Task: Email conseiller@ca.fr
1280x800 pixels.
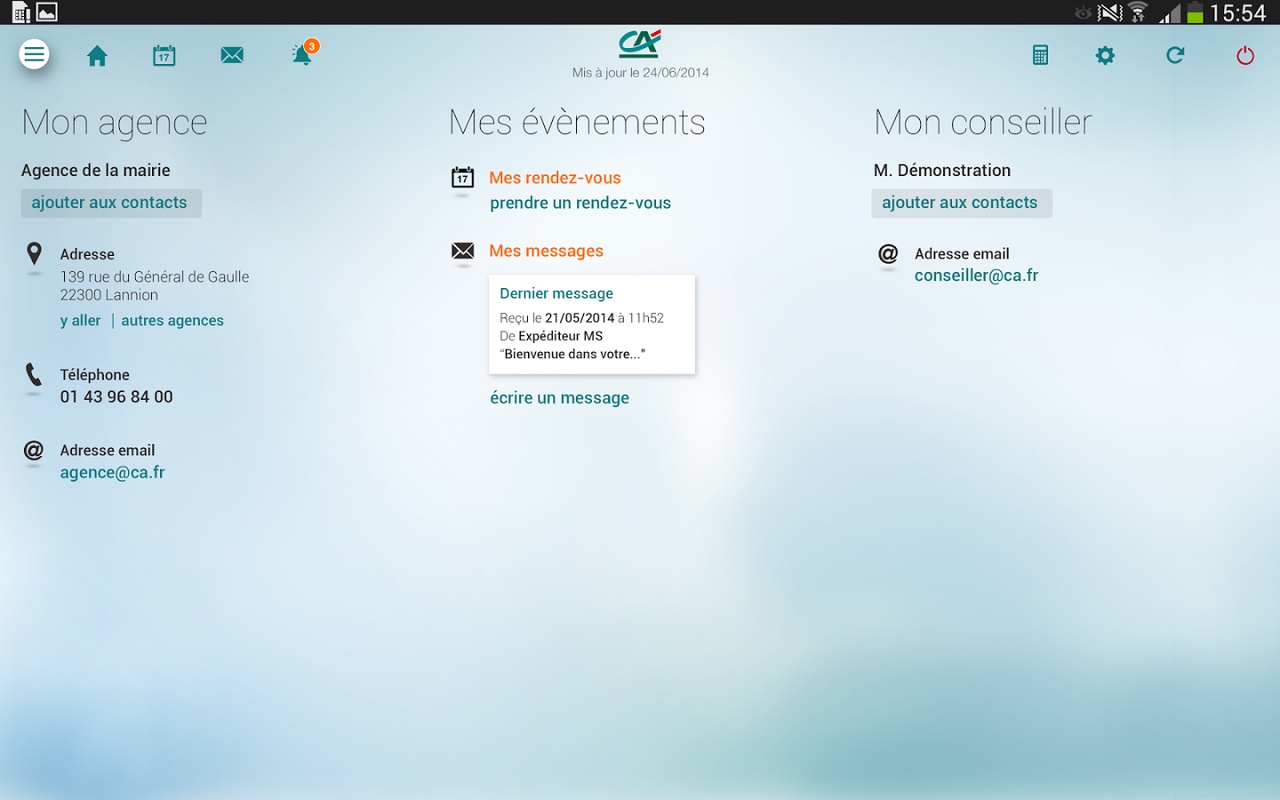Action: pyautogui.click(x=976, y=276)
